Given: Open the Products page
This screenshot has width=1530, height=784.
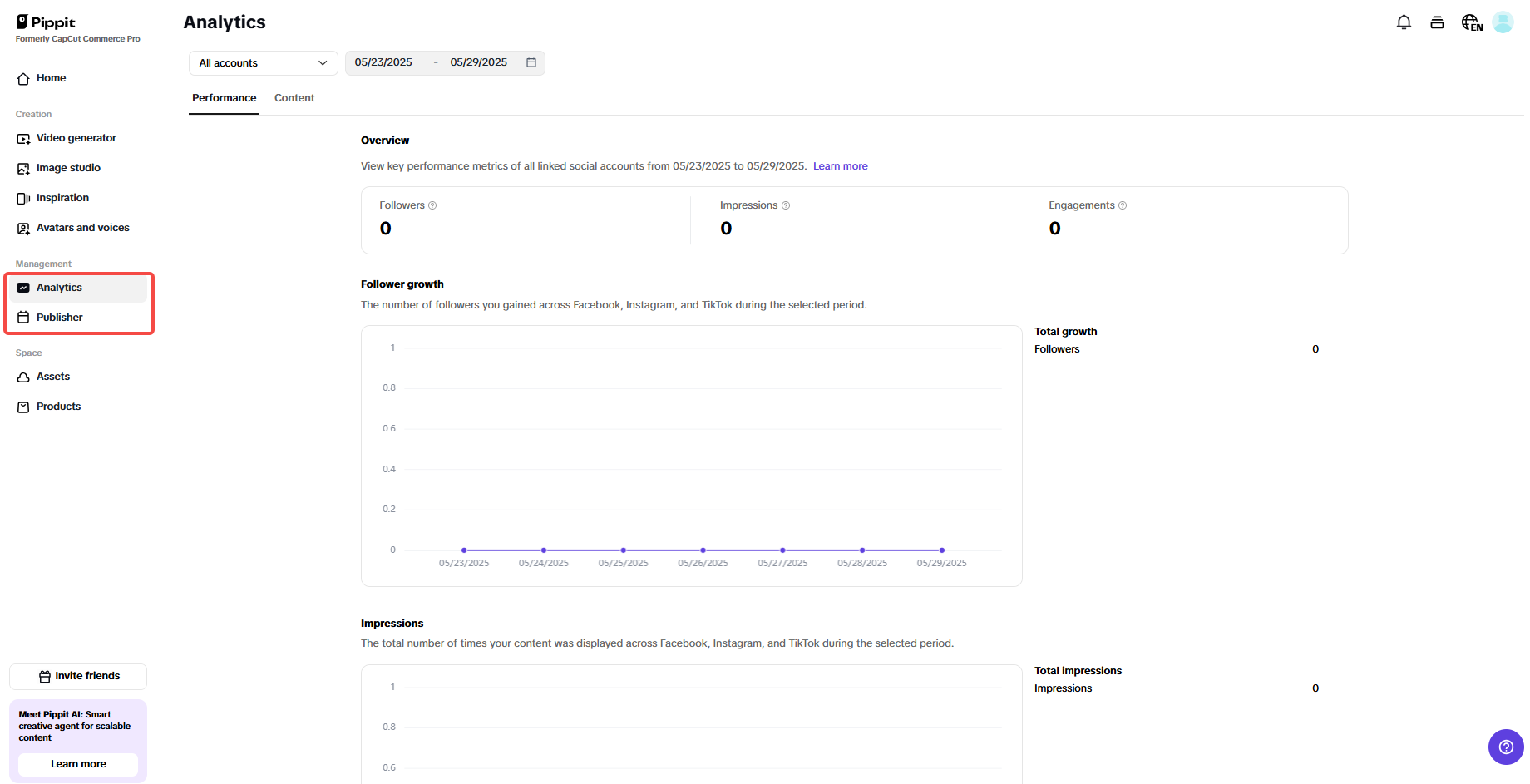Looking at the screenshot, I should point(58,407).
